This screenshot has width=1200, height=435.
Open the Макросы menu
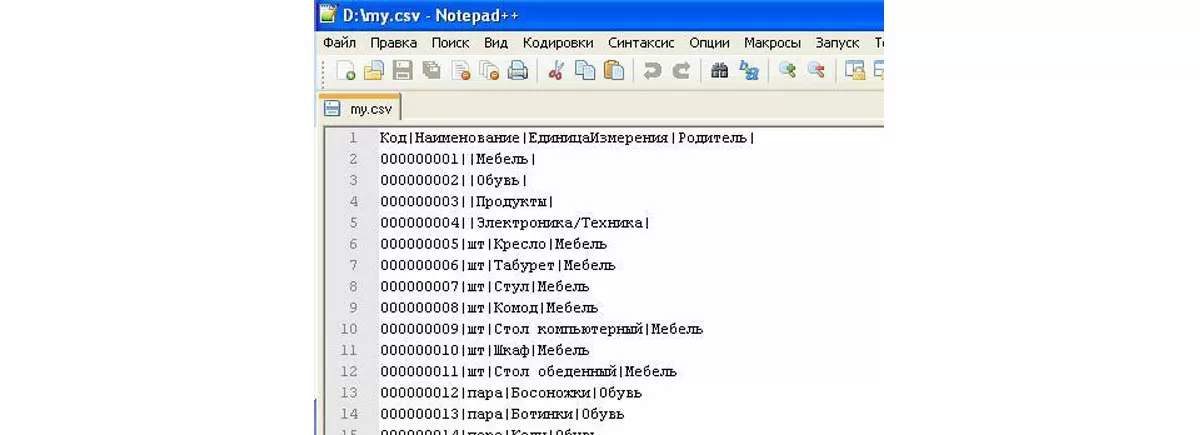point(772,43)
